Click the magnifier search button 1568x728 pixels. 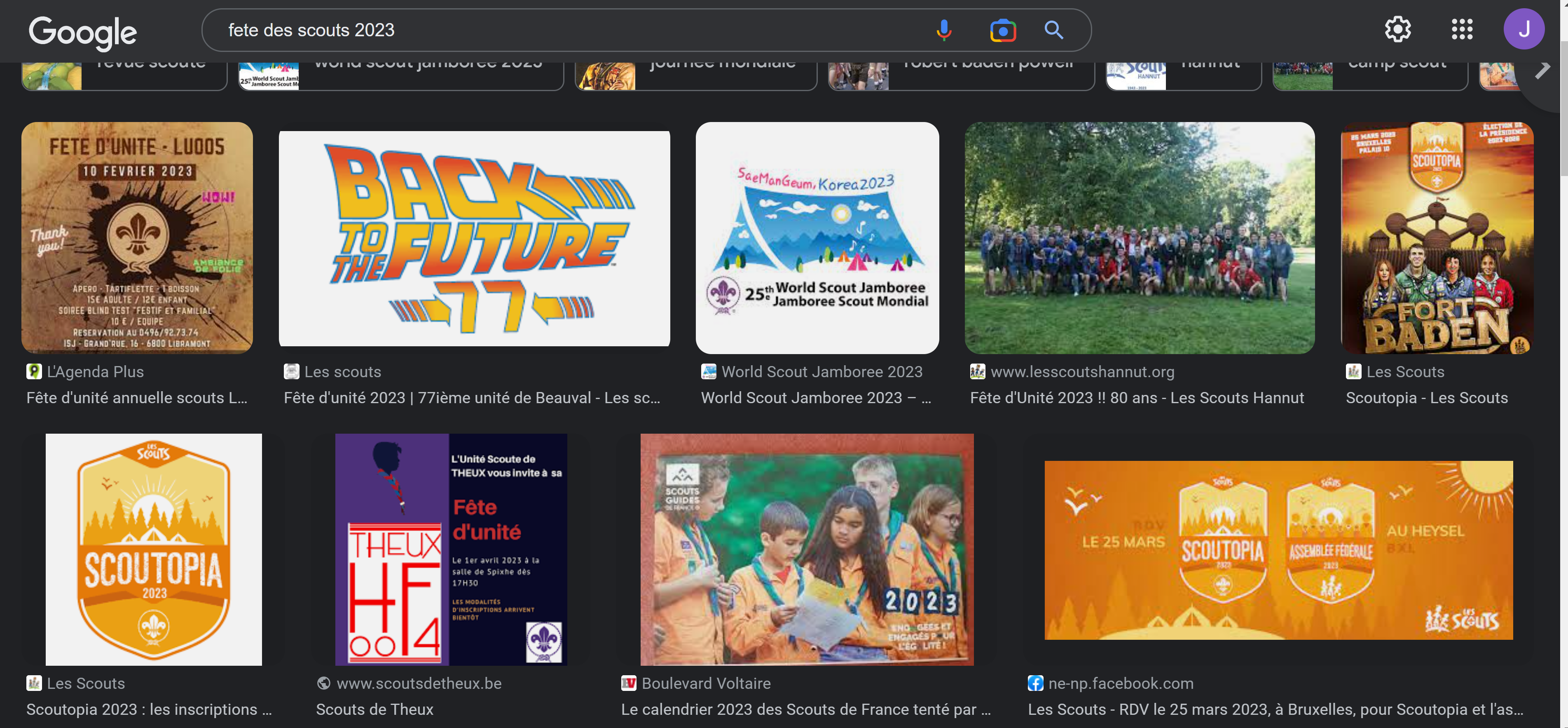click(1054, 30)
